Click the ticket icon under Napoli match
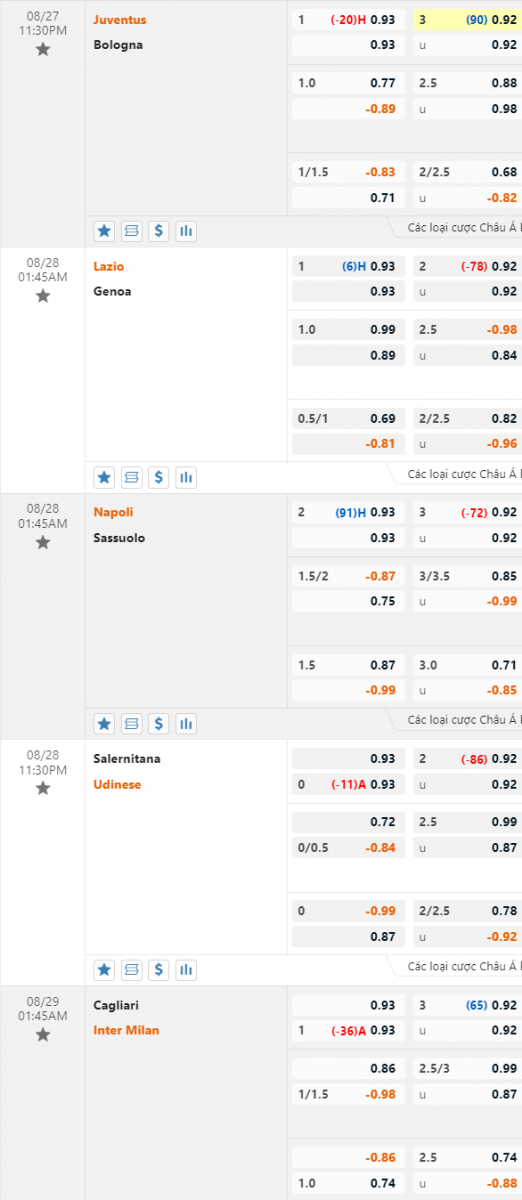This screenshot has width=522, height=1200. pyautogui.click(x=131, y=723)
